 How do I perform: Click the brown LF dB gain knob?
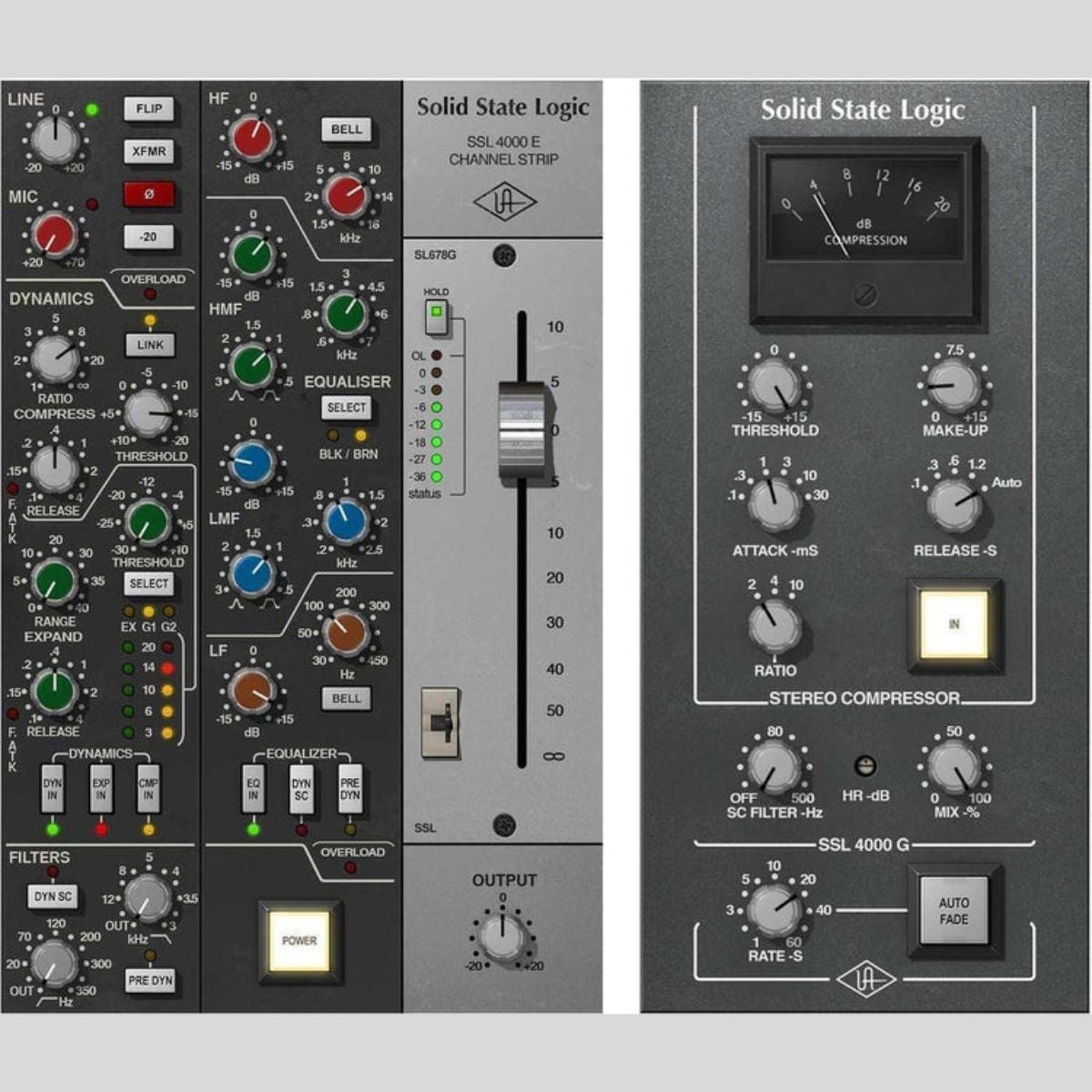point(253,691)
